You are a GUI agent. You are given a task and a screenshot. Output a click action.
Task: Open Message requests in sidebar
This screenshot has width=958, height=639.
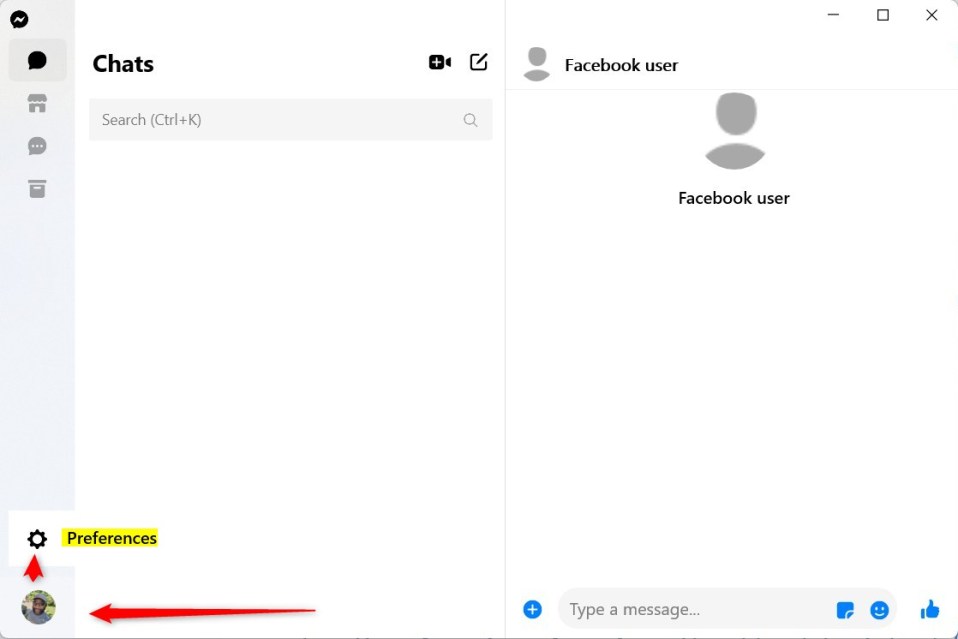click(x=37, y=146)
